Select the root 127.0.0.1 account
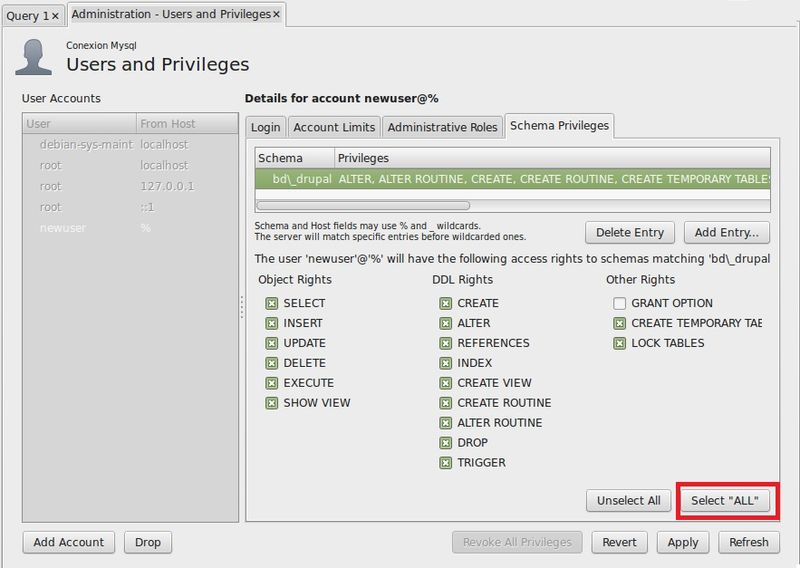 tap(131, 186)
